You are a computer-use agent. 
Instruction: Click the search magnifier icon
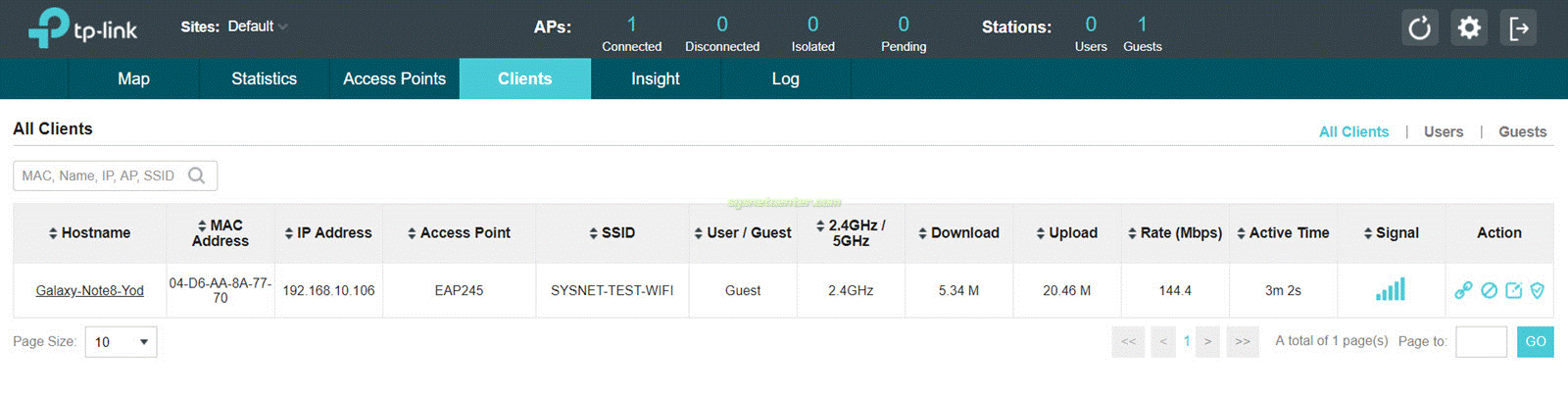click(197, 175)
